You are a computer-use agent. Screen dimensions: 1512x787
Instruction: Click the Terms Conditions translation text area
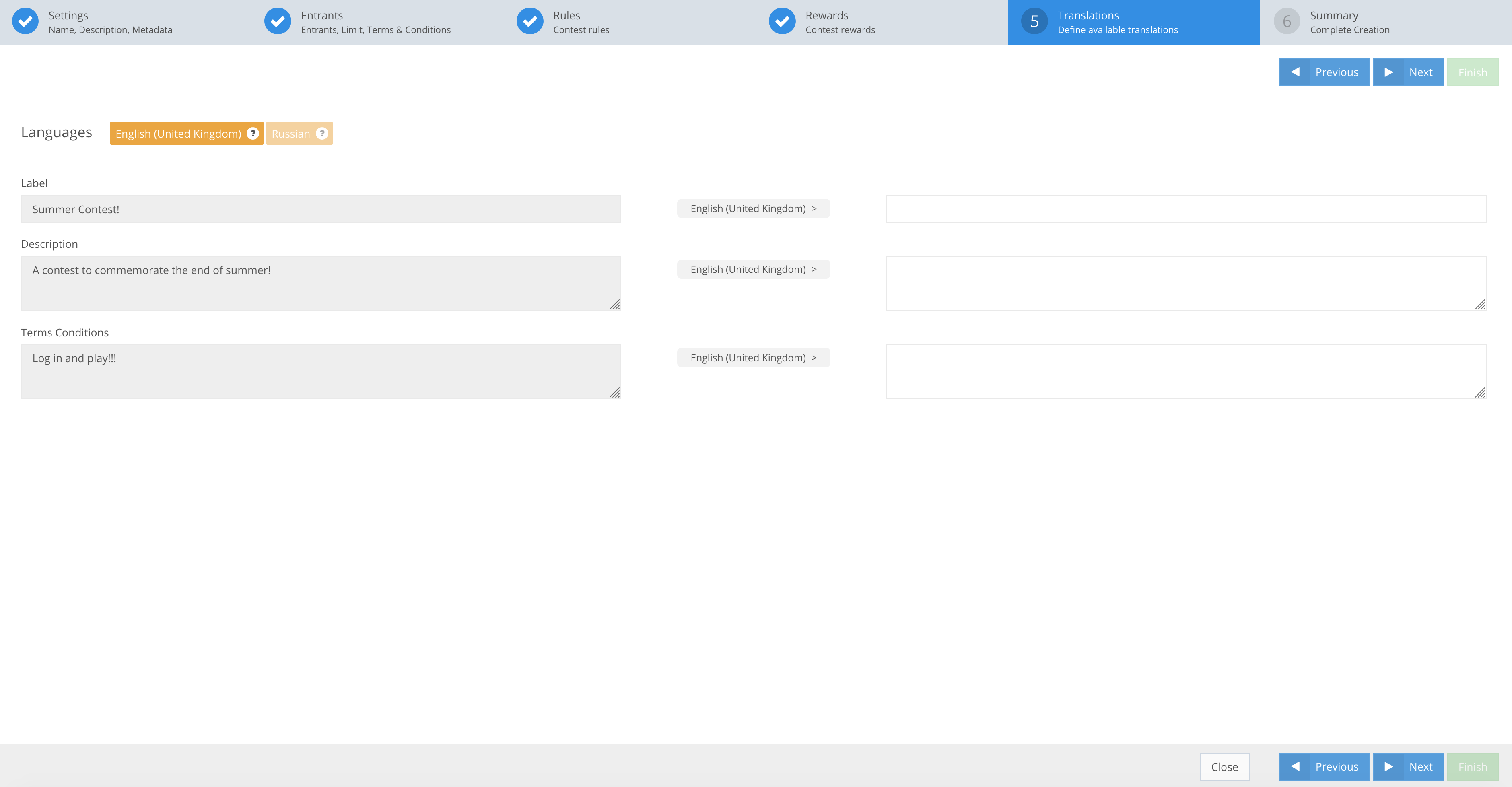tap(1186, 371)
